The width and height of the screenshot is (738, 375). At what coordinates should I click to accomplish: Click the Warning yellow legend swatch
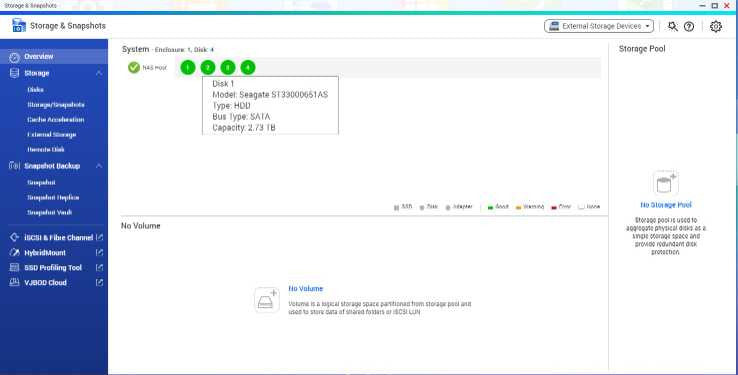click(x=518, y=207)
